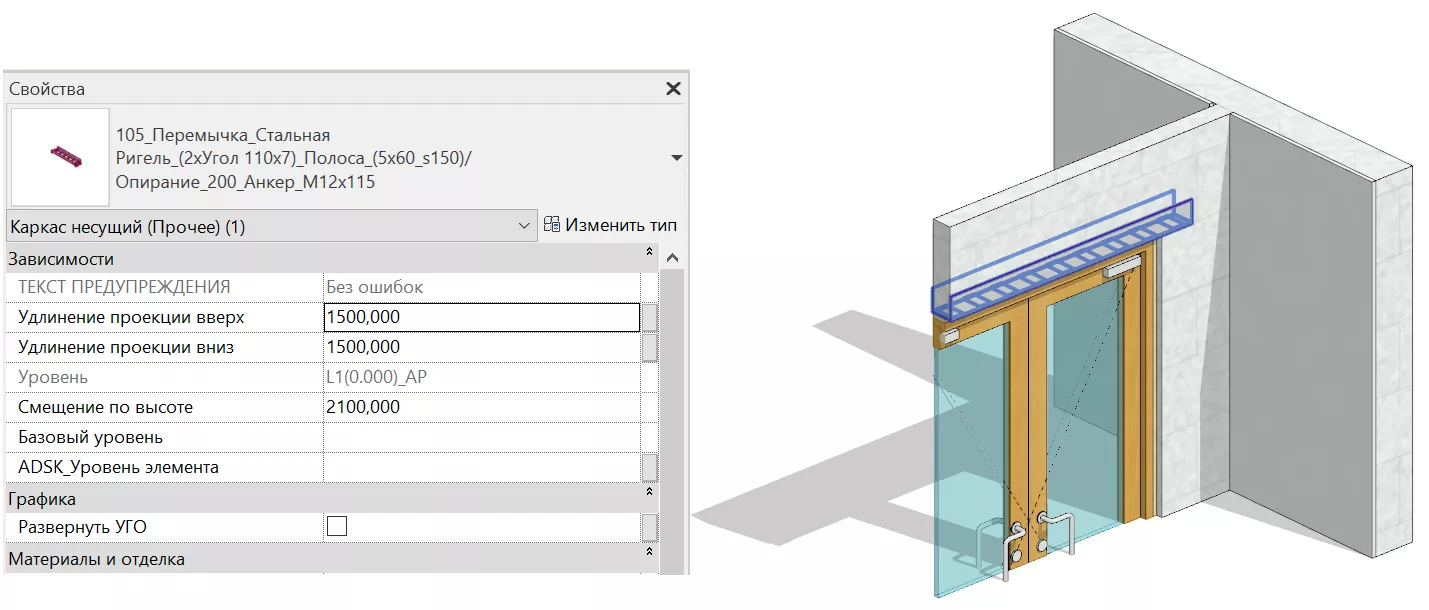This screenshot has width=1429, height=610.
Task: Open the type selector dropdown arrow
Action: pyautogui.click(x=676, y=158)
